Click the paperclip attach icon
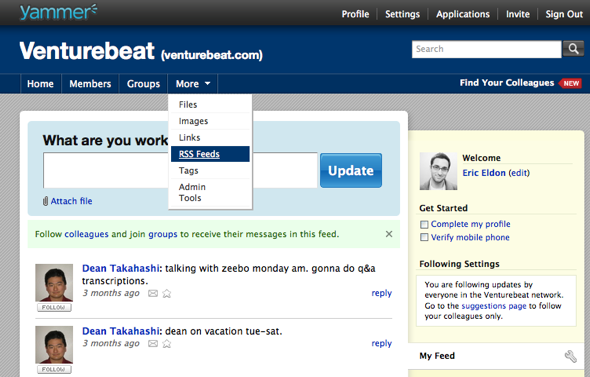590x377 pixels. [x=45, y=201]
